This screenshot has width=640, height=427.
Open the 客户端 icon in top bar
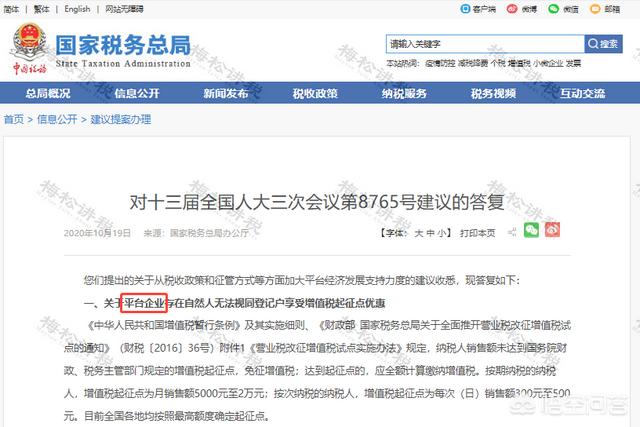pyautogui.click(x=465, y=9)
